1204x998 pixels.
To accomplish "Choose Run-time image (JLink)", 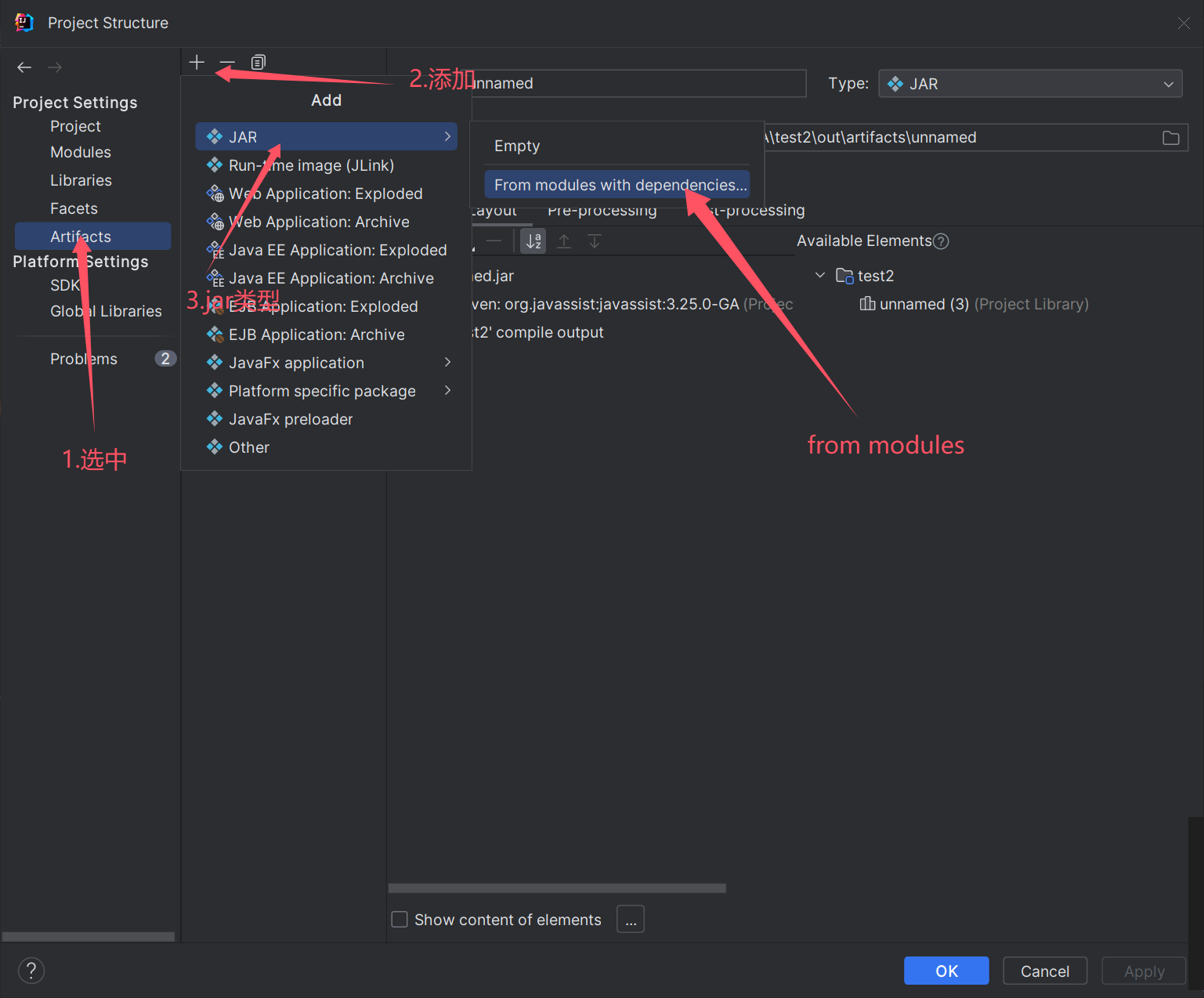I will 326,165.
